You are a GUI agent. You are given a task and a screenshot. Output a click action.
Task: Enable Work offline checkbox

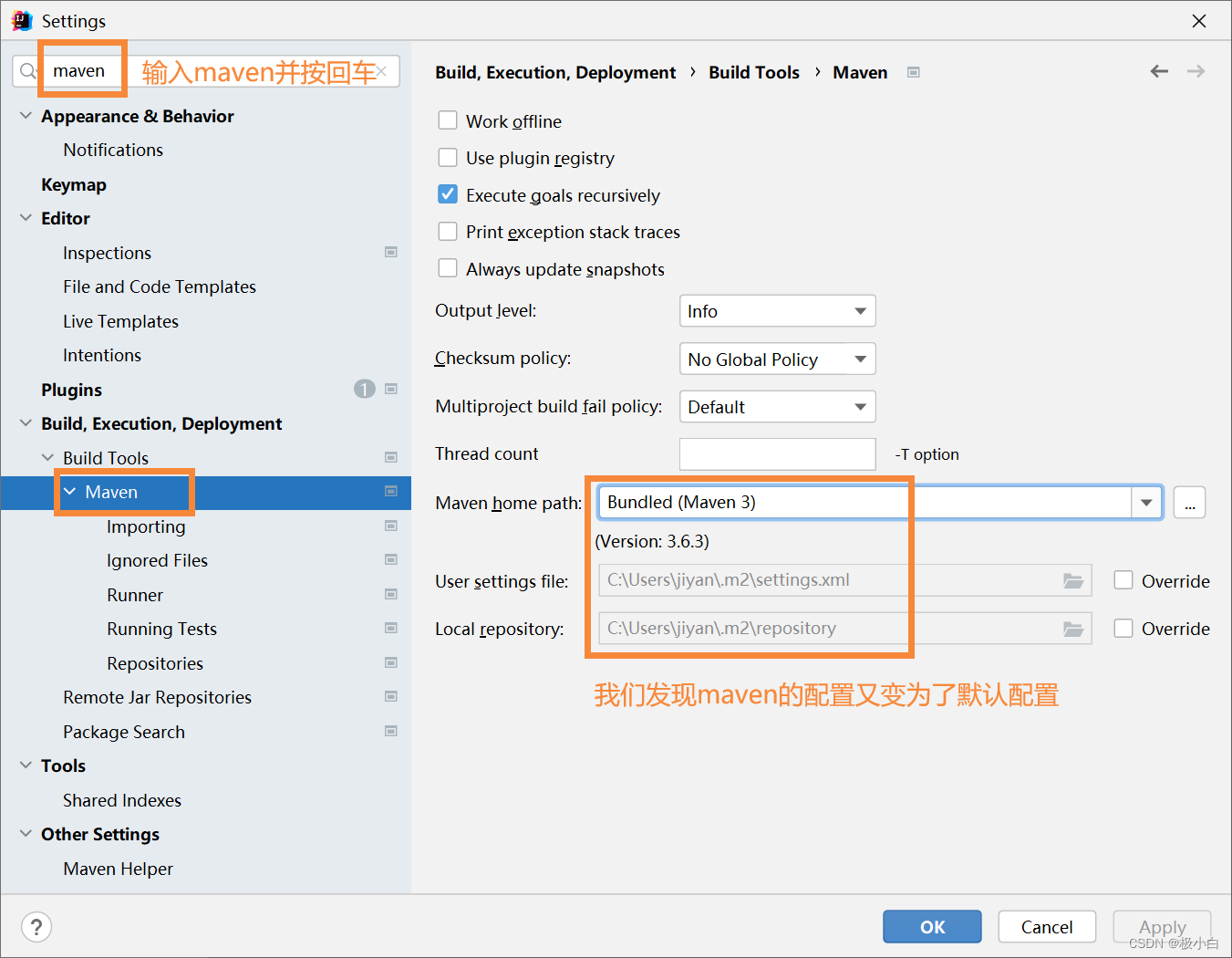coord(448,120)
